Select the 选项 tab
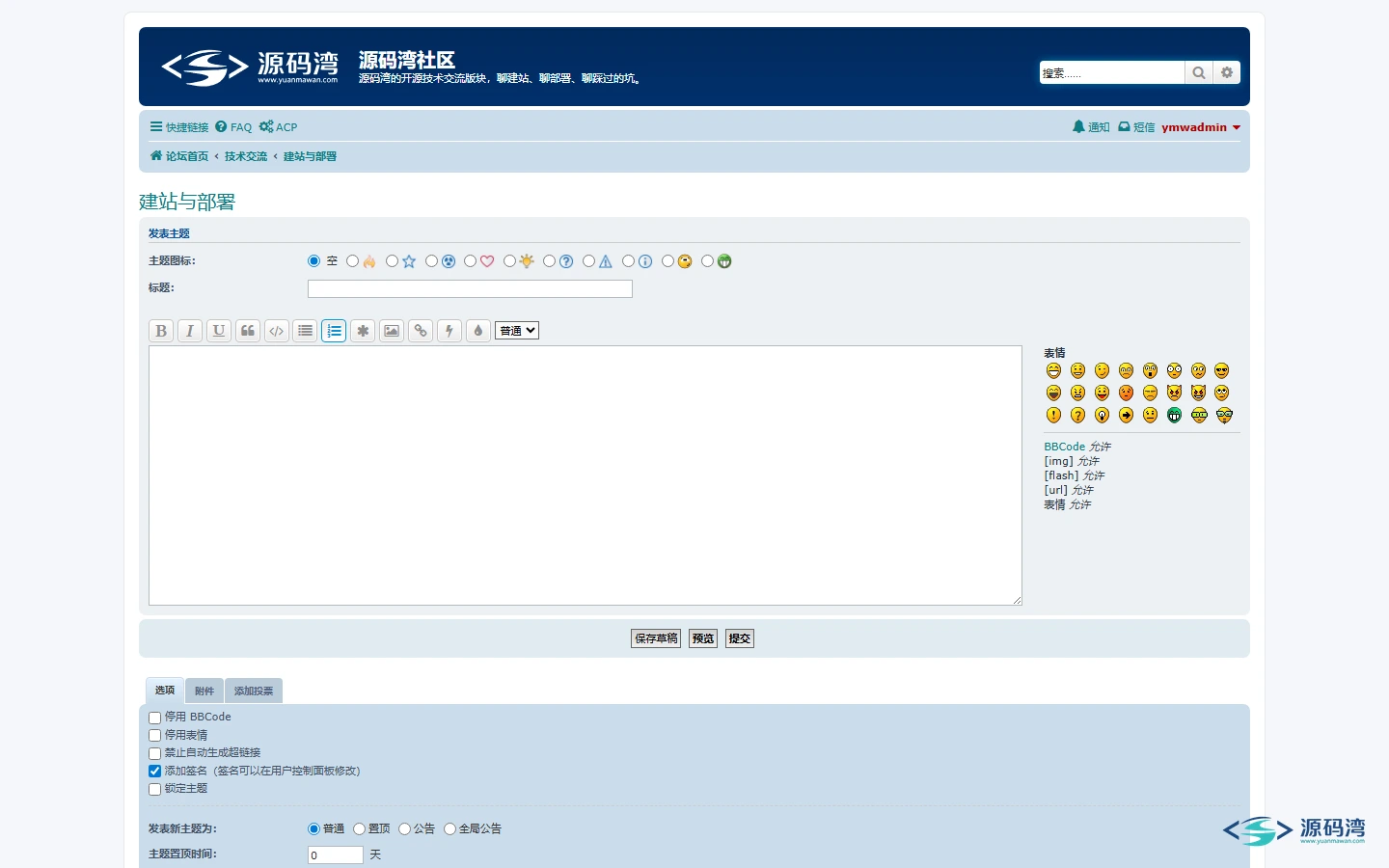This screenshot has height=868, width=1389. click(165, 691)
